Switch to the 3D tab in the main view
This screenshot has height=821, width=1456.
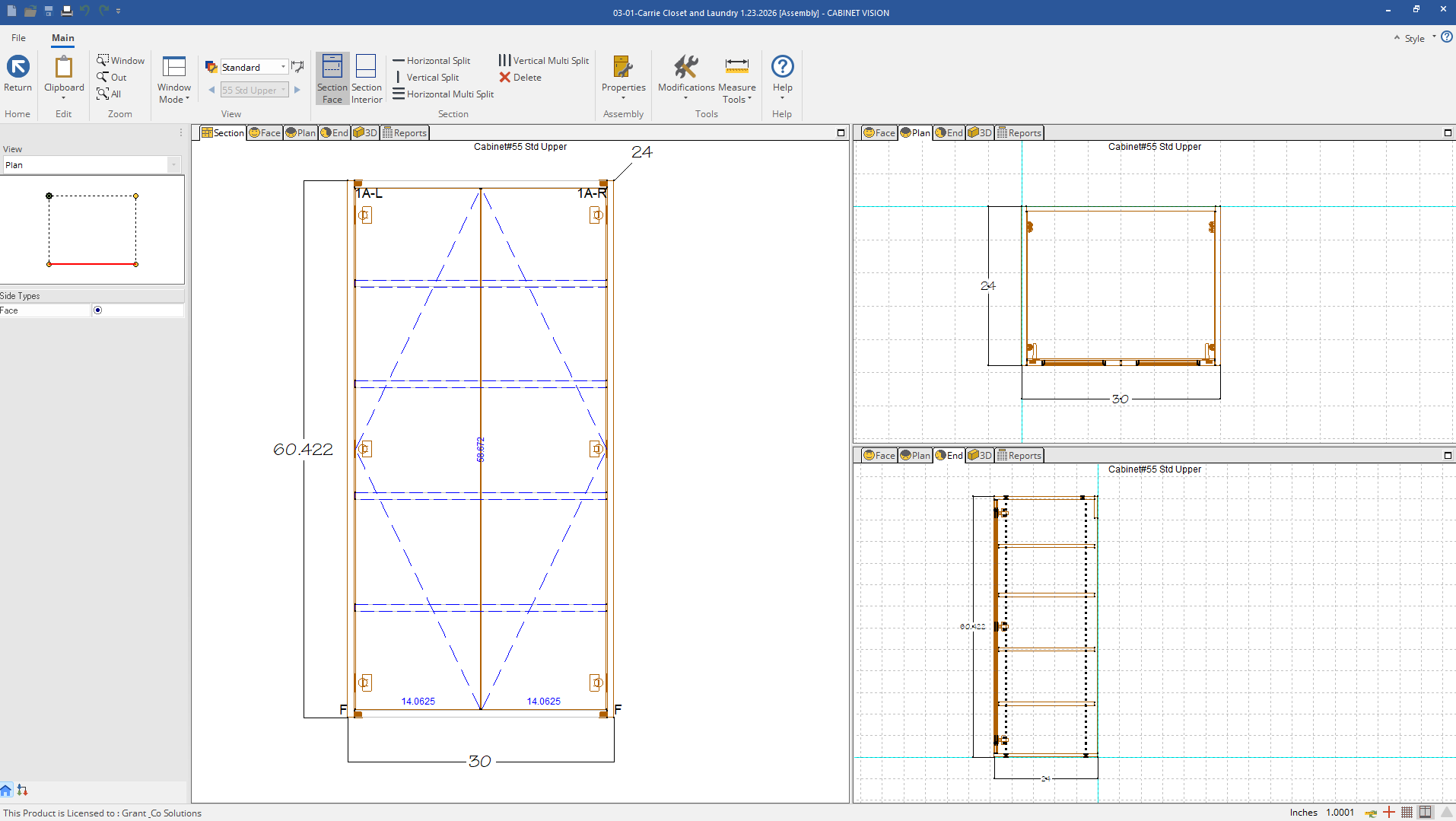[x=364, y=132]
